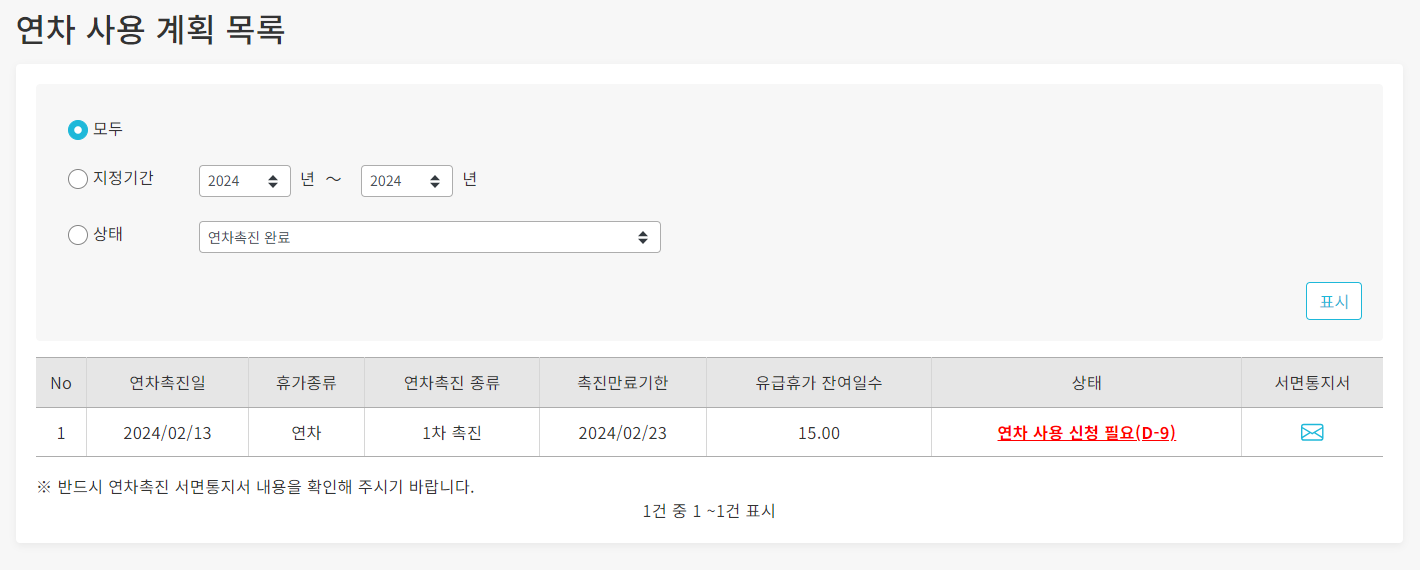Open the start year dropdown
Screen dimensions: 1420x570
245,181
